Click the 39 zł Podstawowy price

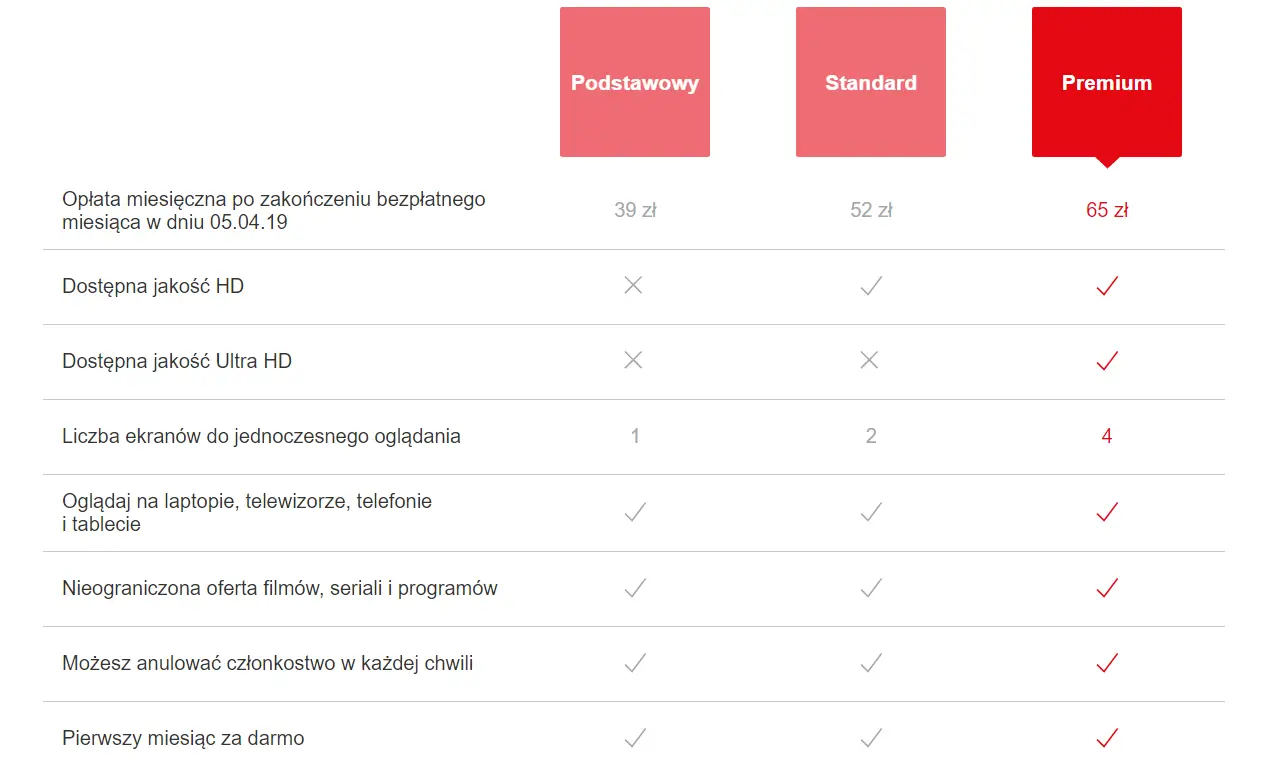pos(635,210)
